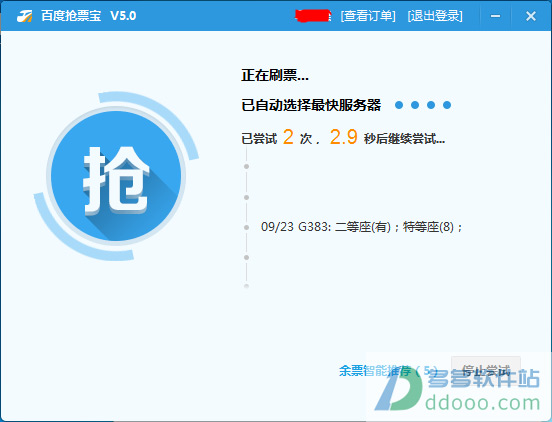This screenshot has height=422, width=552.
Task: Click the orange attempt count 2
Action: (288, 137)
